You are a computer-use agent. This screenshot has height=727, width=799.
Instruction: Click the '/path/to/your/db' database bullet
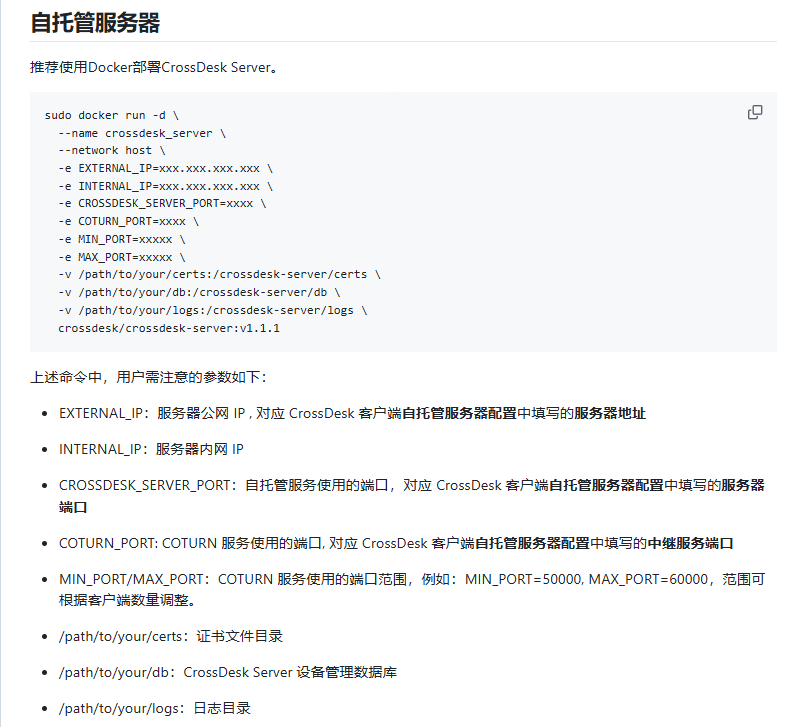click(x=228, y=672)
